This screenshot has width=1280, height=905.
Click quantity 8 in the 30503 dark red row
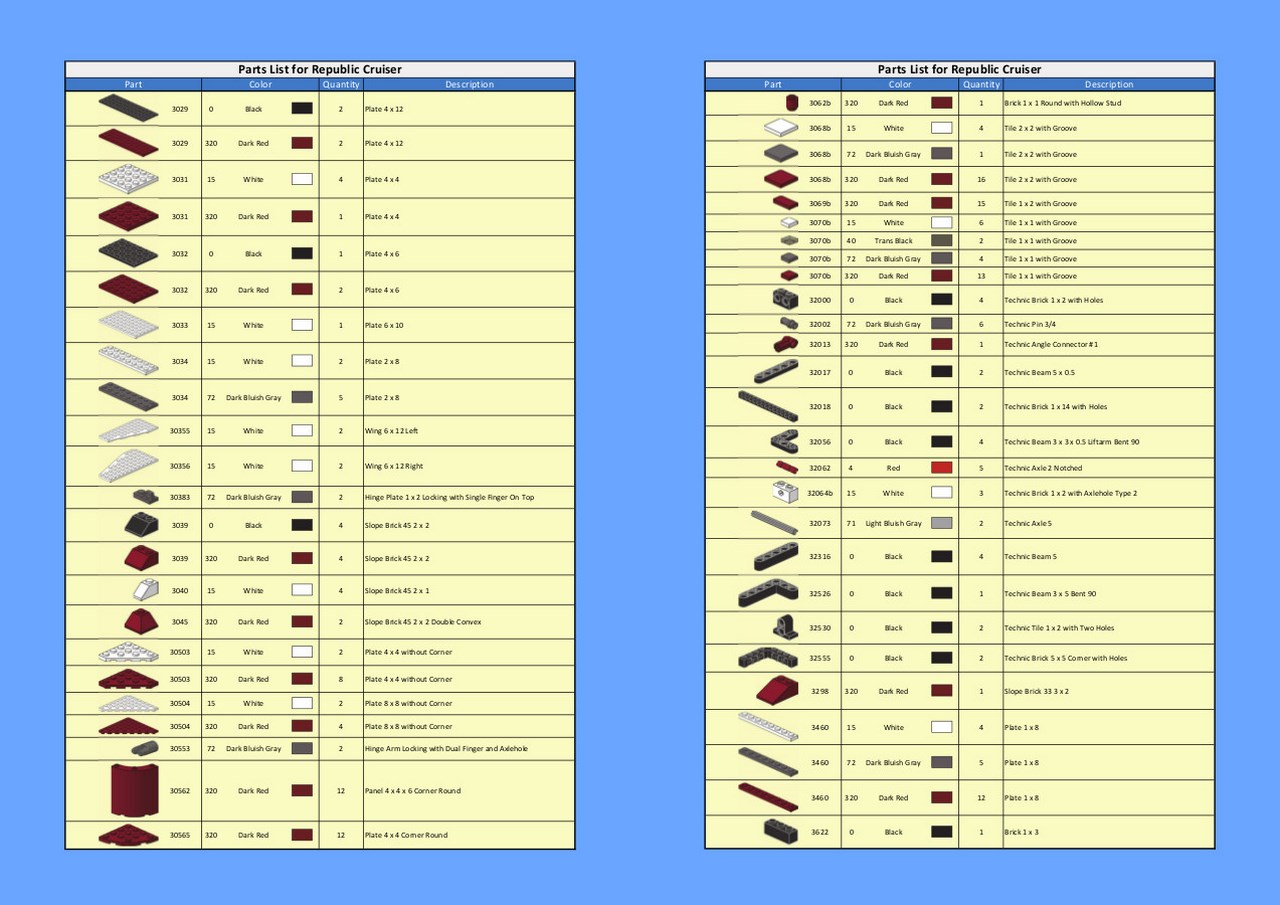[341, 679]
